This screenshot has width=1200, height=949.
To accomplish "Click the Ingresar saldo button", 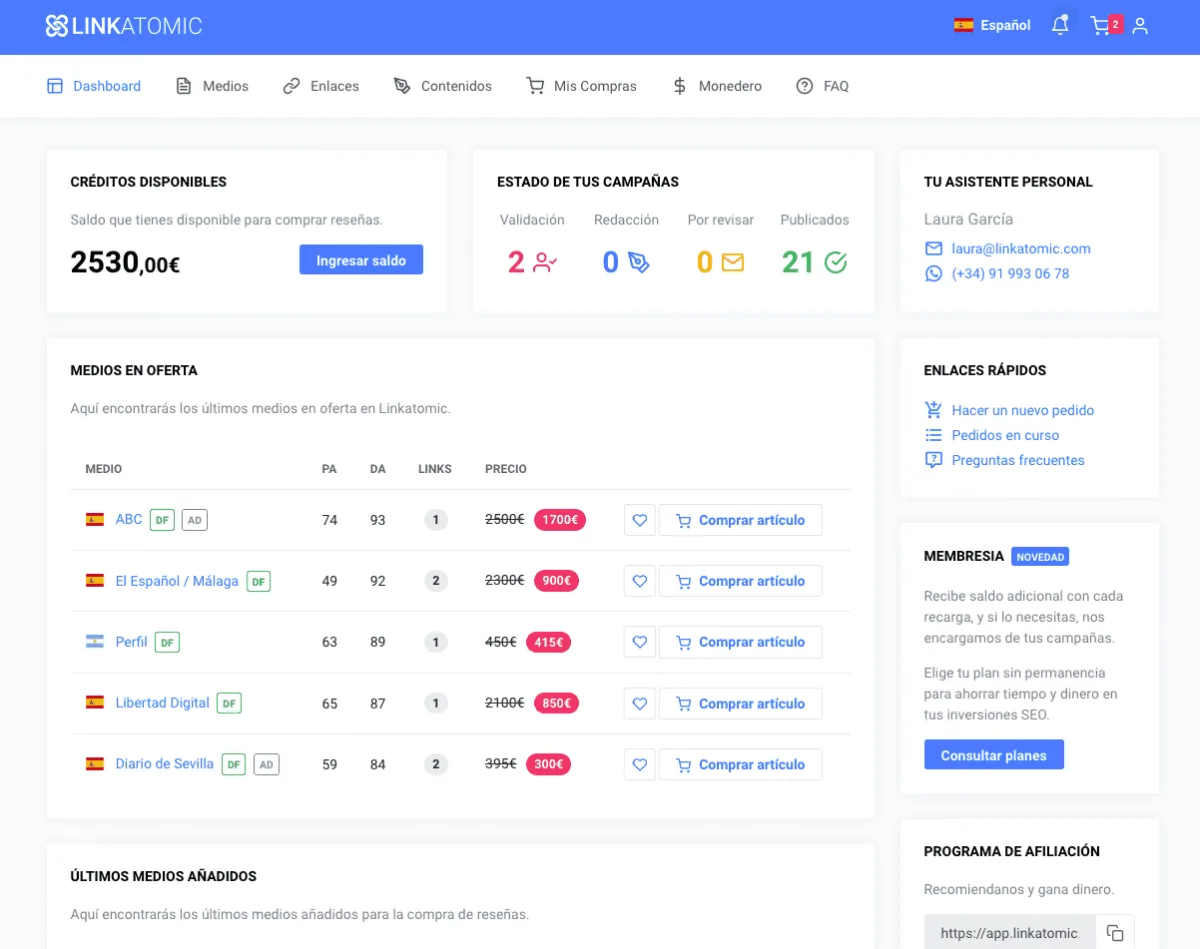I will [361, 260].
